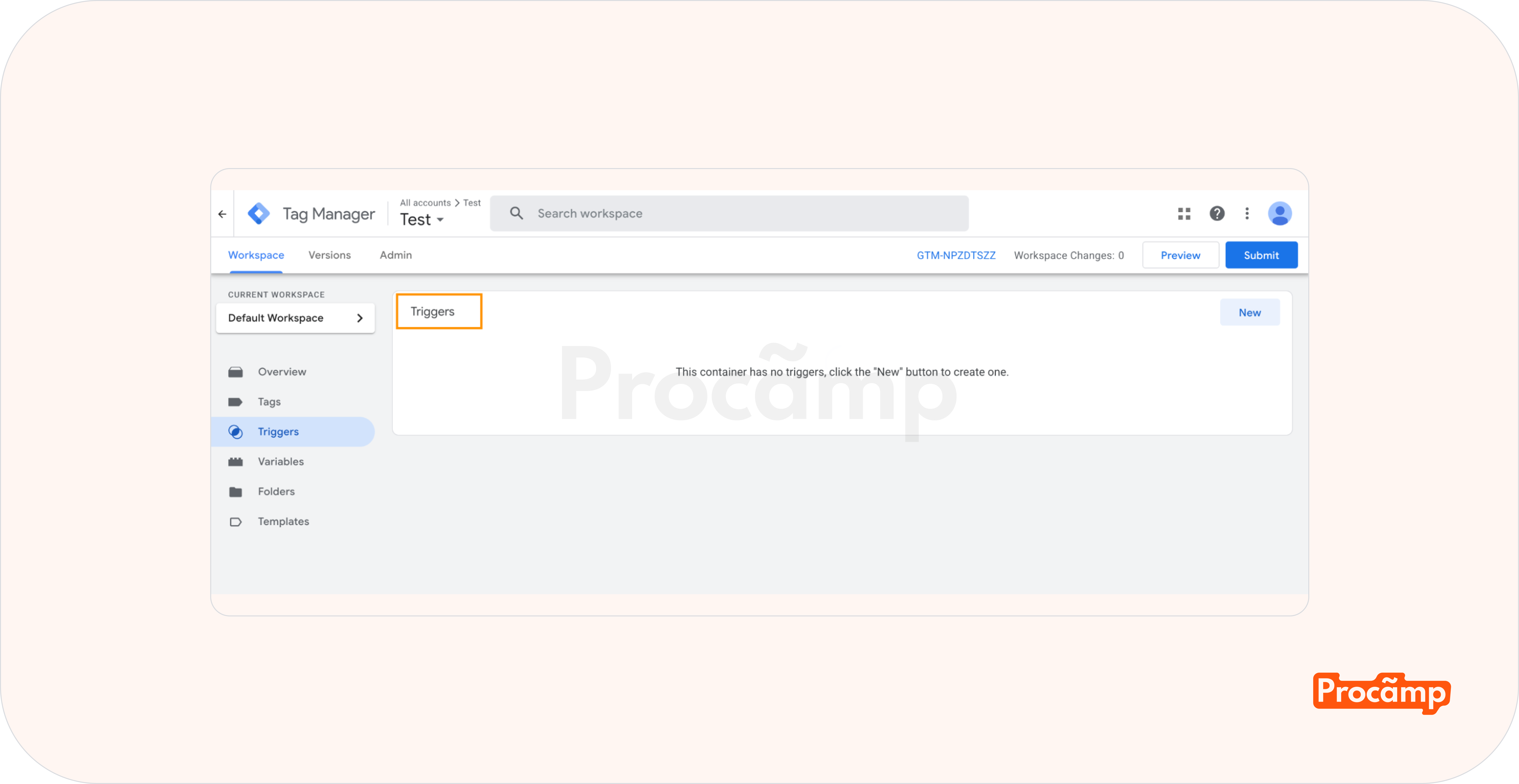Select Variables in the sidebar
This screenshot has width=1519, height=784.
click(x=281, y=462)
